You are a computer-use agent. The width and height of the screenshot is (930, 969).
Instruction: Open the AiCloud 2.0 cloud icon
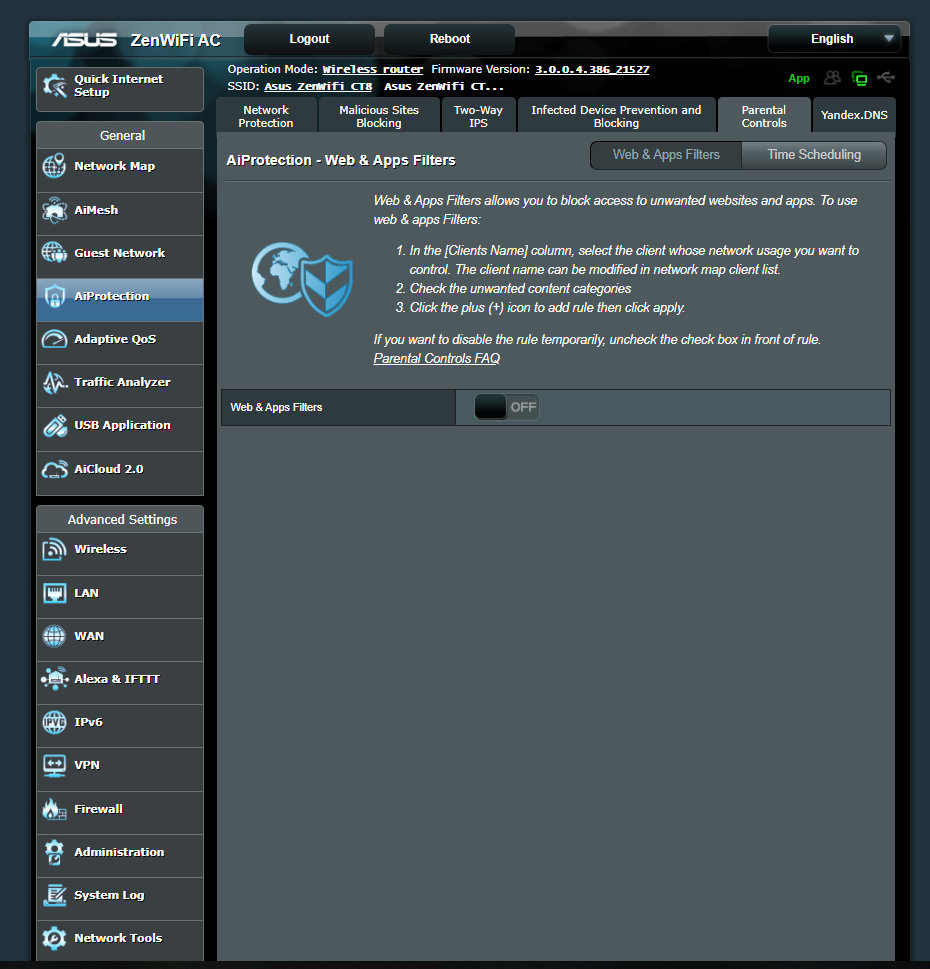55,470
